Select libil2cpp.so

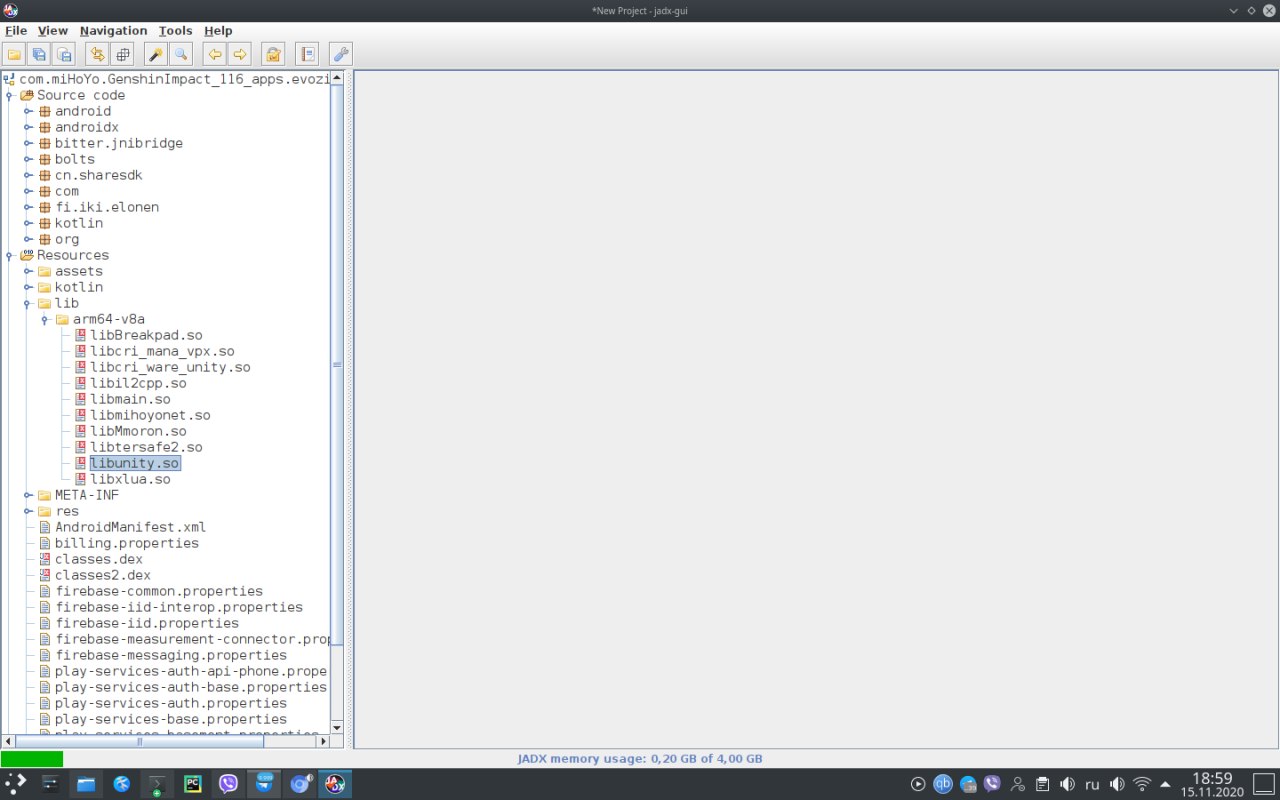click(138, 383)
